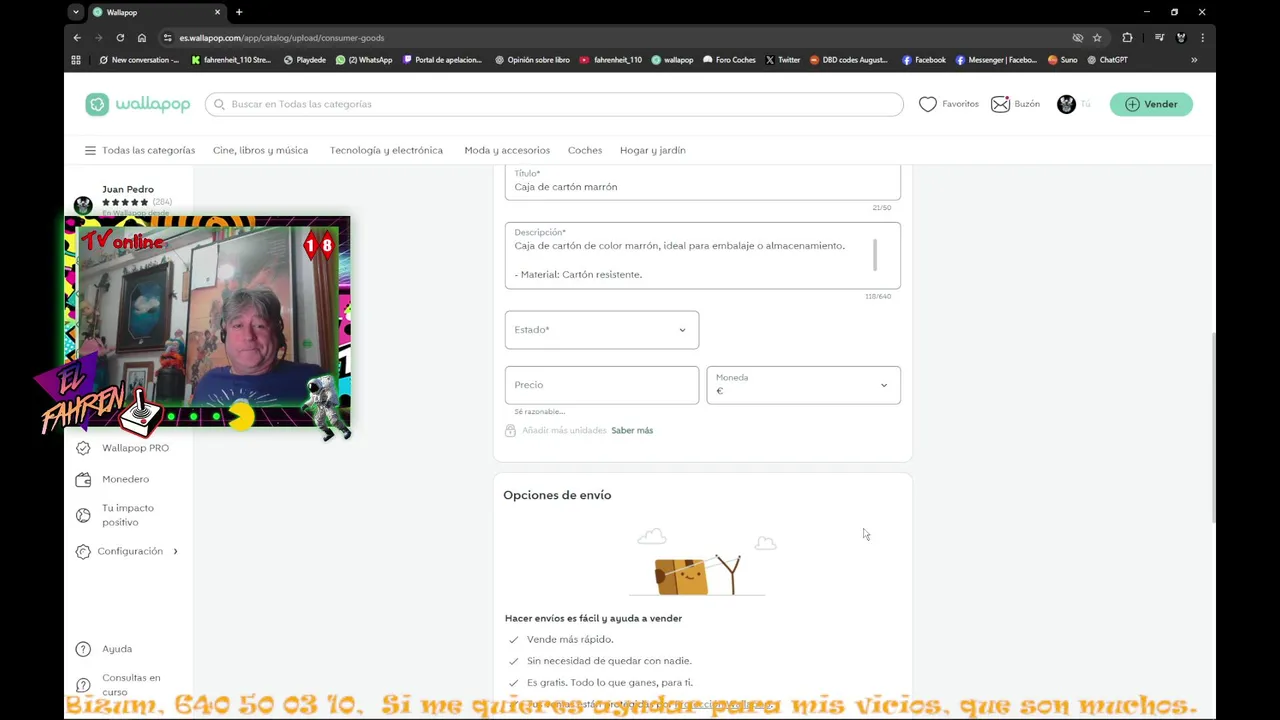Expand the Estado dropdown
The height and width of the screenshot is (720, 1280).
(x=602, y=330)
